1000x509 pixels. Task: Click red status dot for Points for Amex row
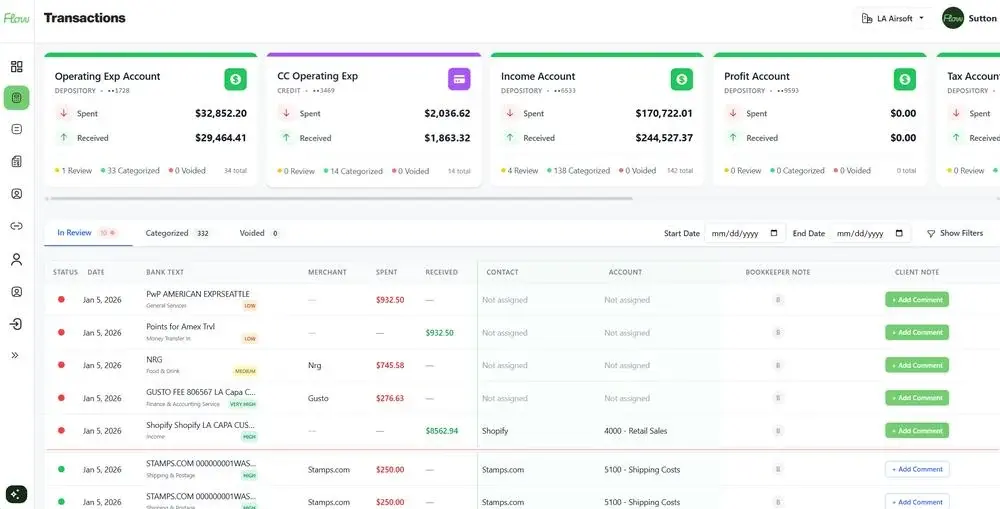pyautogui.click(x=61, y=332)
